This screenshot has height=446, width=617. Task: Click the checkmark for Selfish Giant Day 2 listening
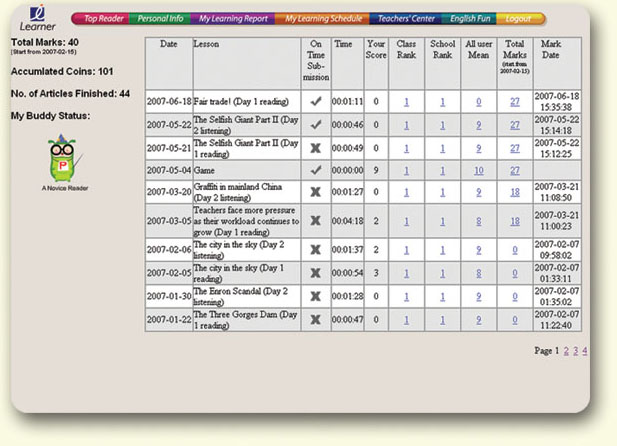tap(315, 125)
